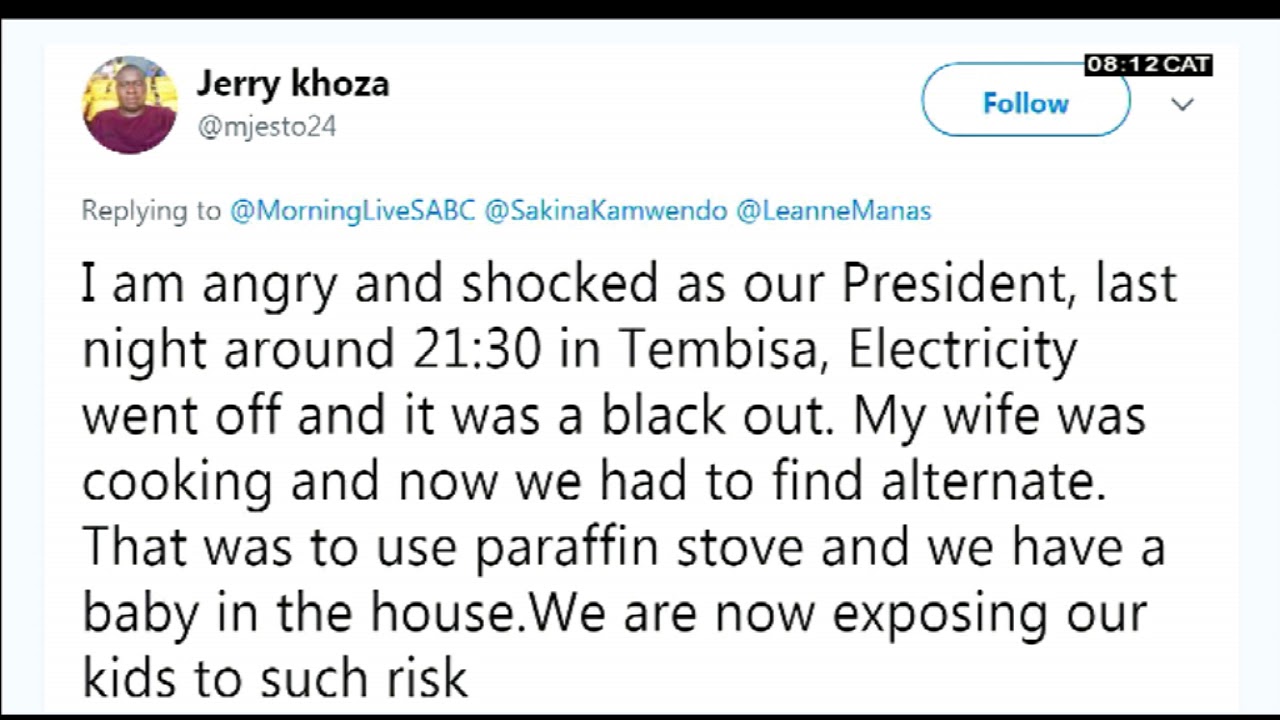Open the @MorningLiveSABC mention link

(352, 211)
